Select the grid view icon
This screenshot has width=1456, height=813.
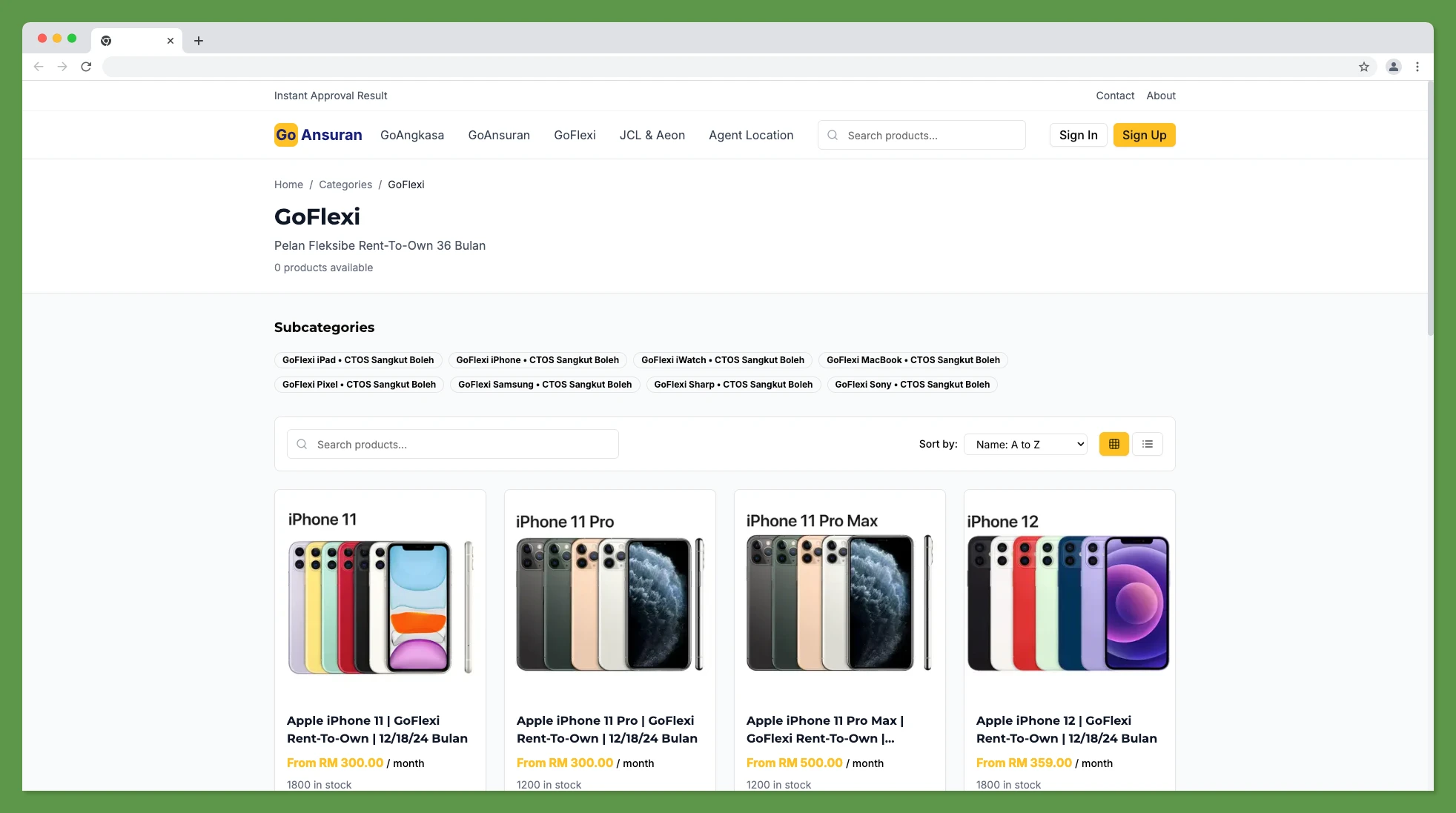click(x=1113, y=443)
